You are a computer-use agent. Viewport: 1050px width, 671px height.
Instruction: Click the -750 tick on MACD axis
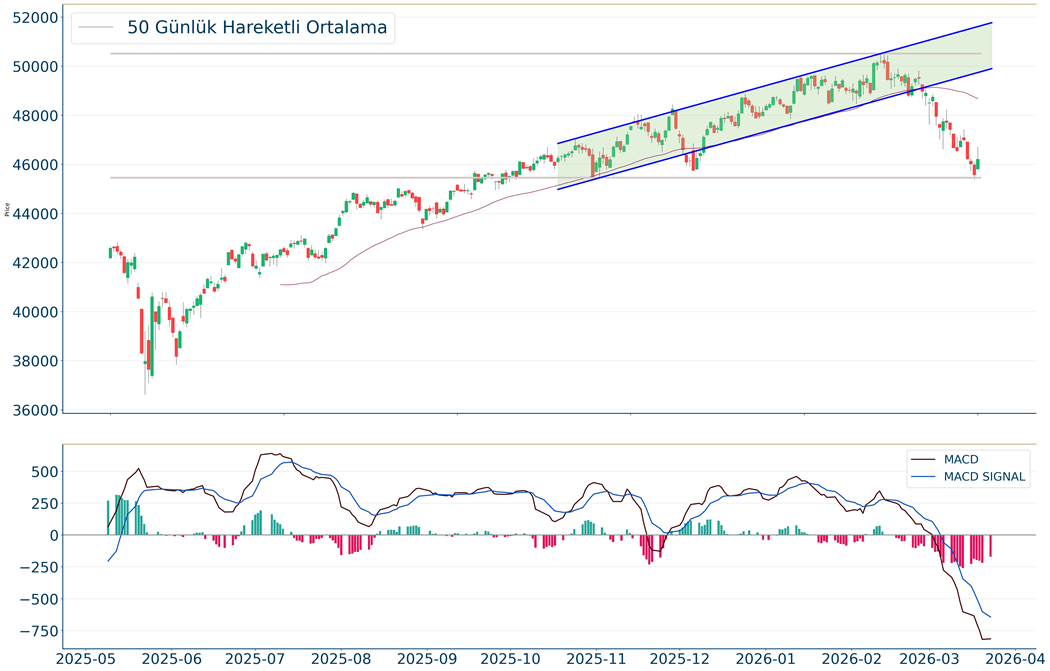(37, 631)
